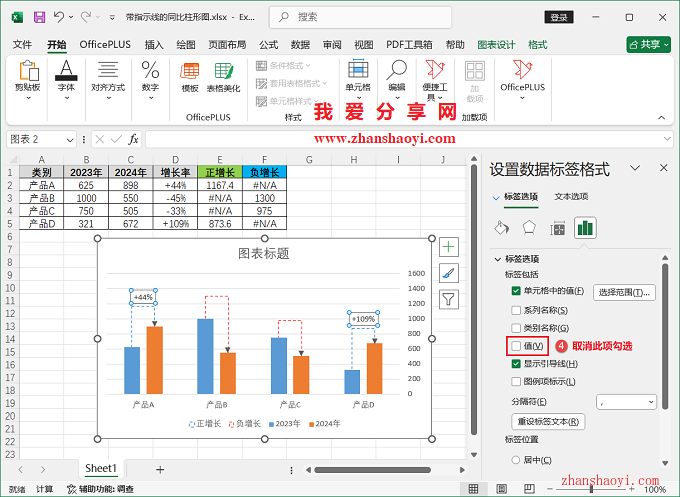Click the insert function fx icon
The height and width of the screenshot is (497, 680).
point(133,139)
